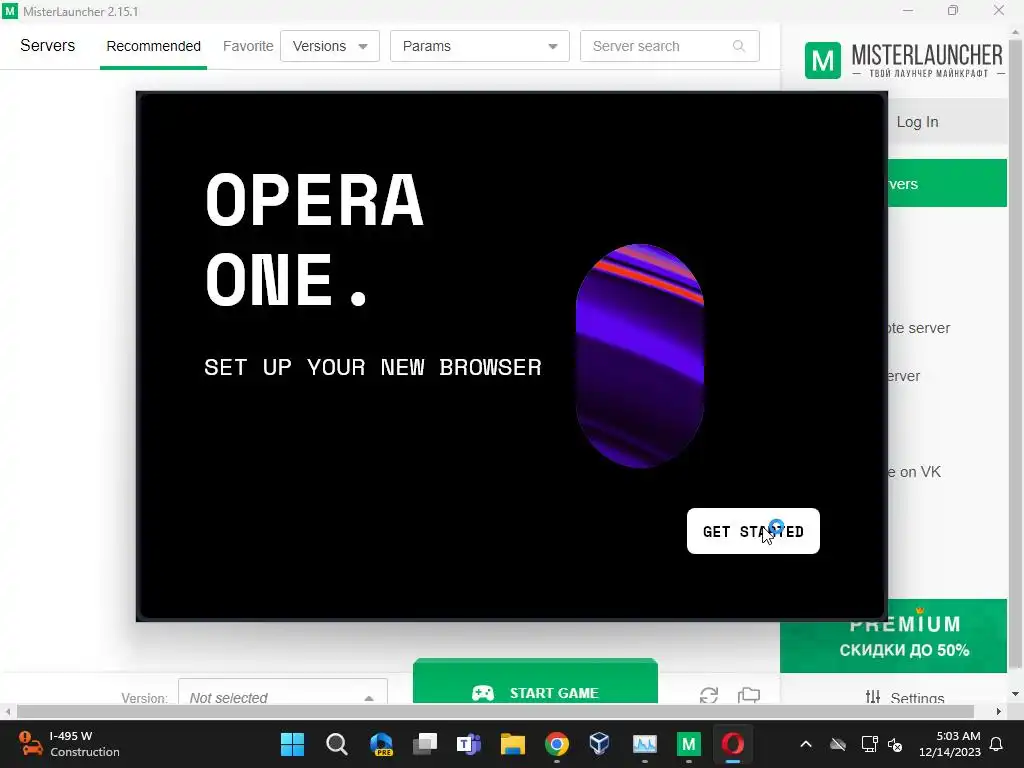
Task: Click the horizontal scrollbar left arrow
Action: coord(8,711)
